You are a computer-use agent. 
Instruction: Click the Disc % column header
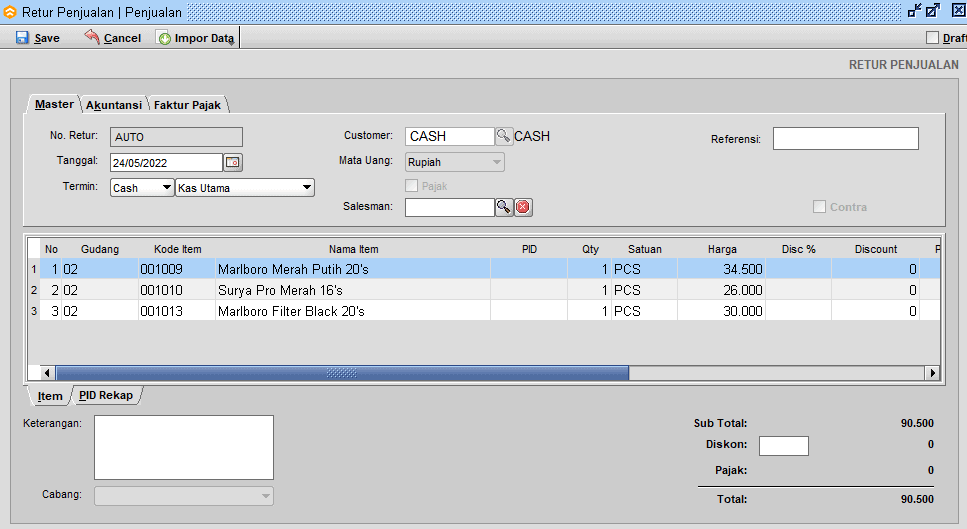coord(799,249)
